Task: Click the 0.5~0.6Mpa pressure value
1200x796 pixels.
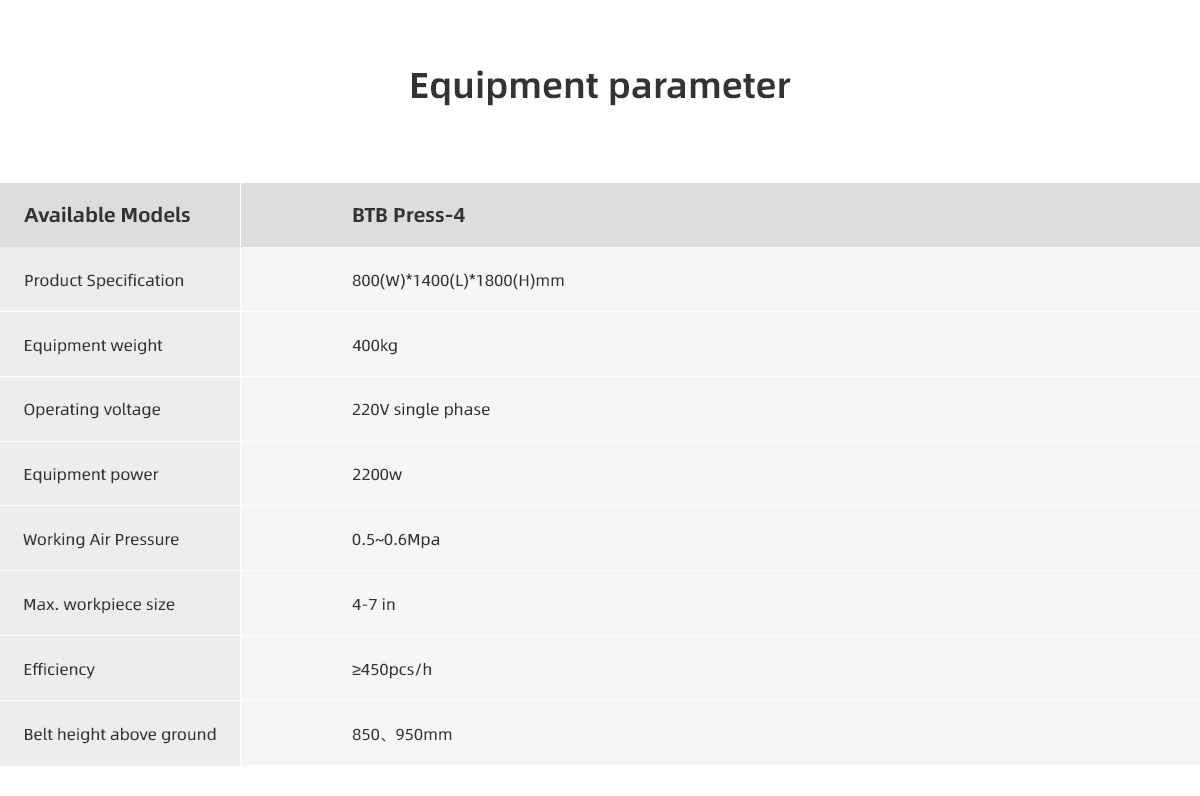Action: point(396,539)
